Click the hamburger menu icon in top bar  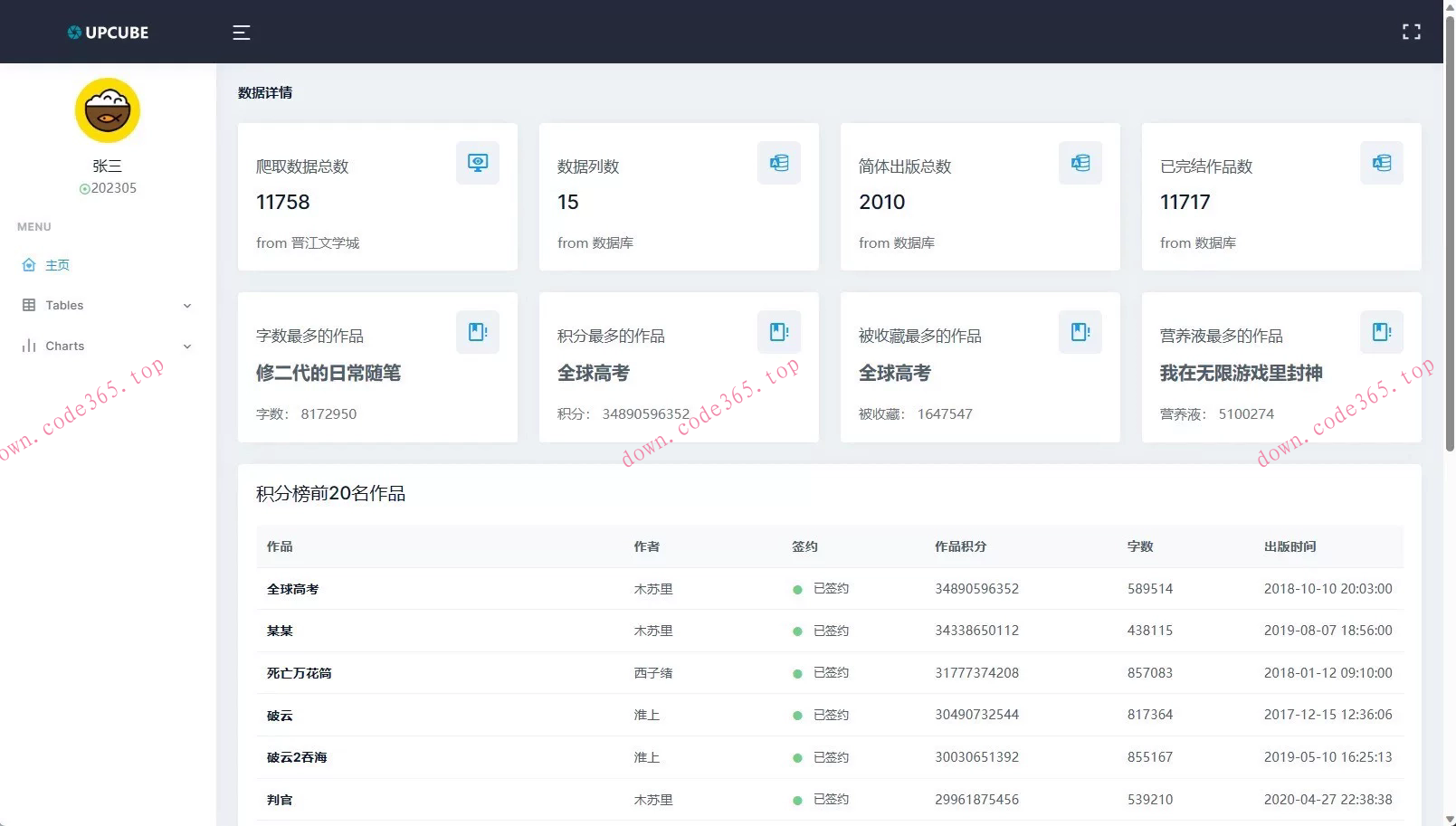241,32
